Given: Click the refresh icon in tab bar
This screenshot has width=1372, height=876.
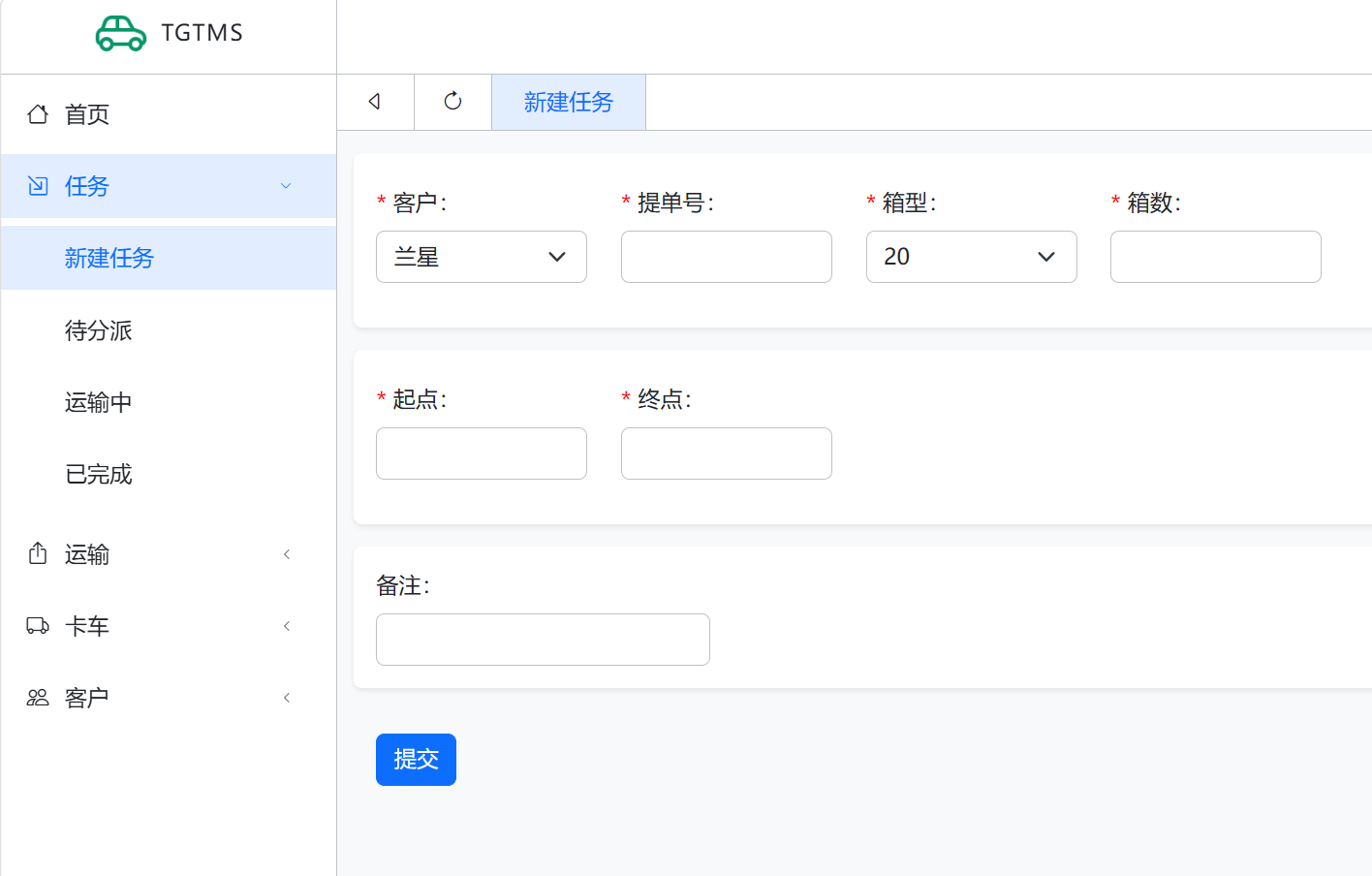Looking at the screenshot, I should 452,102.
